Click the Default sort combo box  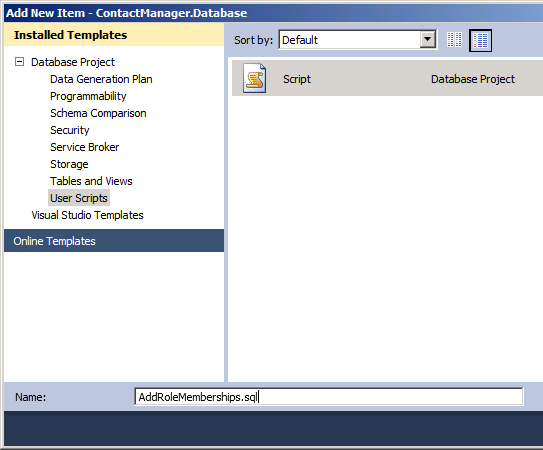click(x=358, y=40)
